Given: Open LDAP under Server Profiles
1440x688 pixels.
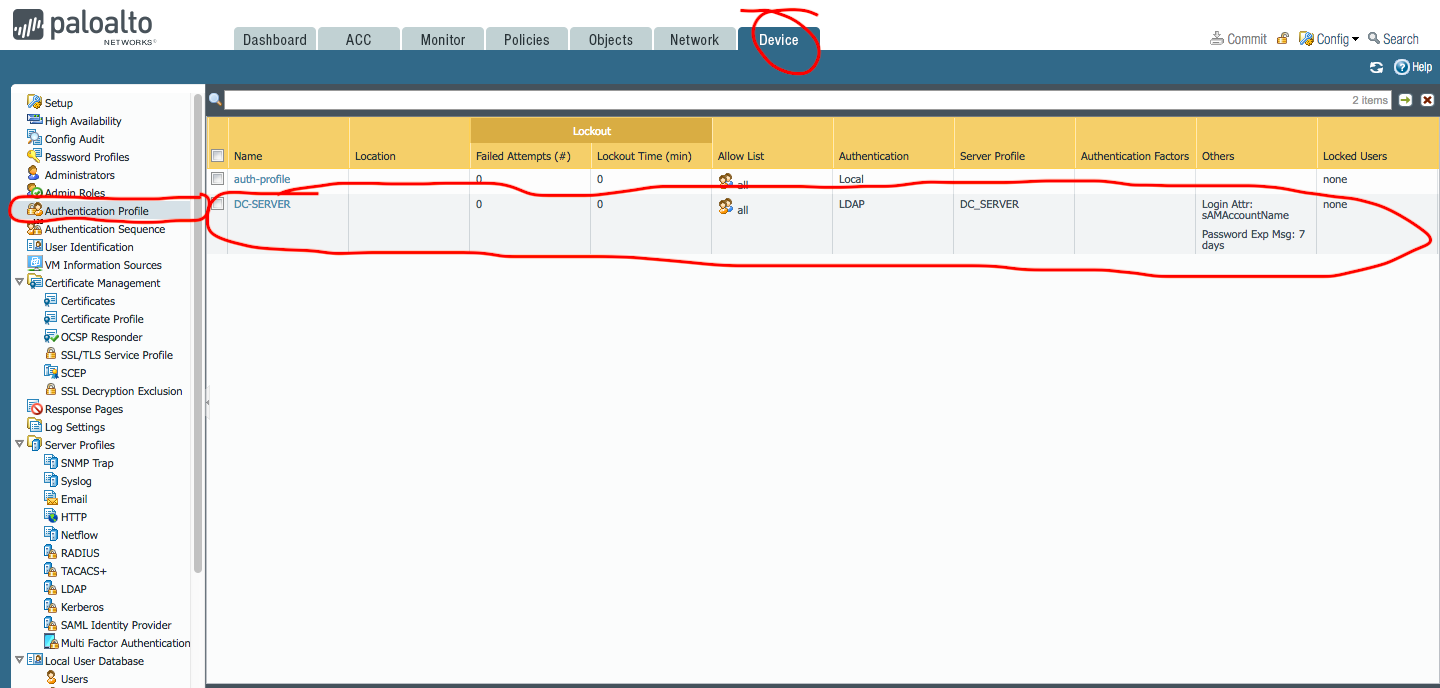Looking at the screenshot, I should (x=74, y=589).
